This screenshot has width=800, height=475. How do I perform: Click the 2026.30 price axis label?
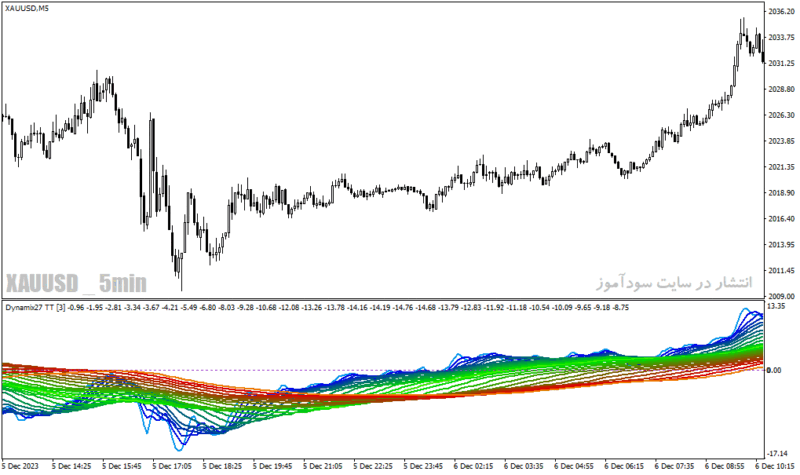coord(781,115)
